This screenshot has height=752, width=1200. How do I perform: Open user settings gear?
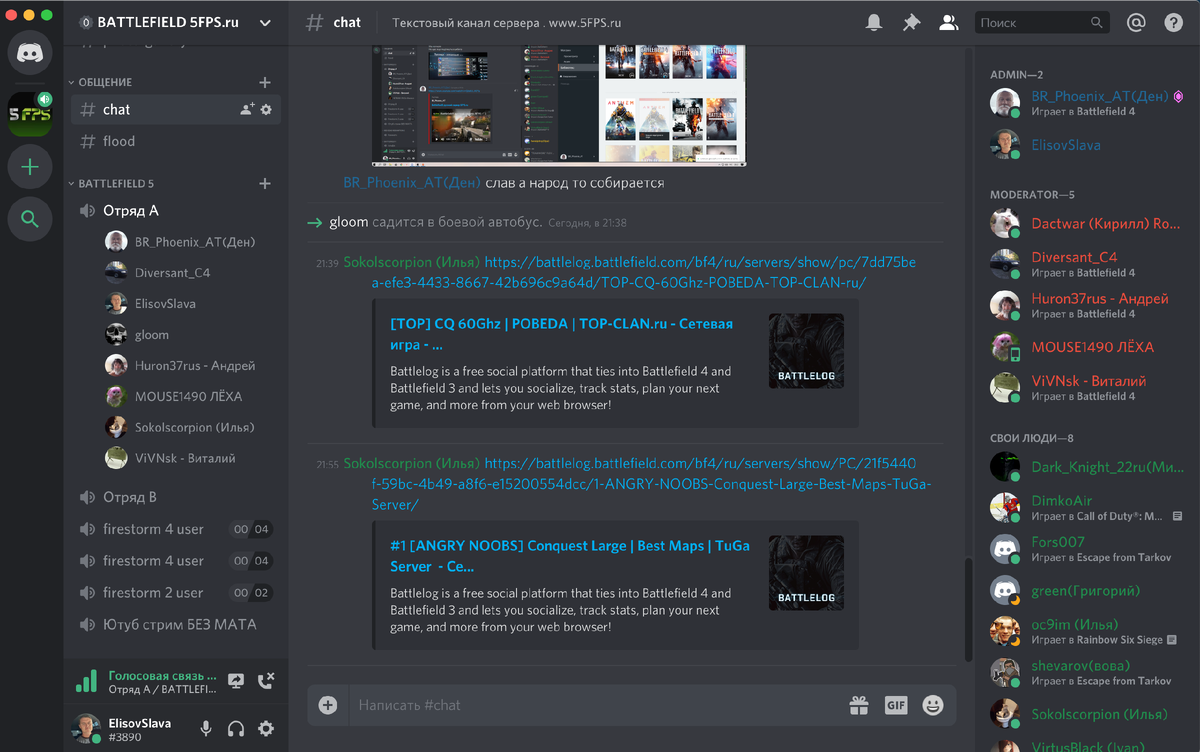pyautogui.click(x=266, y=729)
